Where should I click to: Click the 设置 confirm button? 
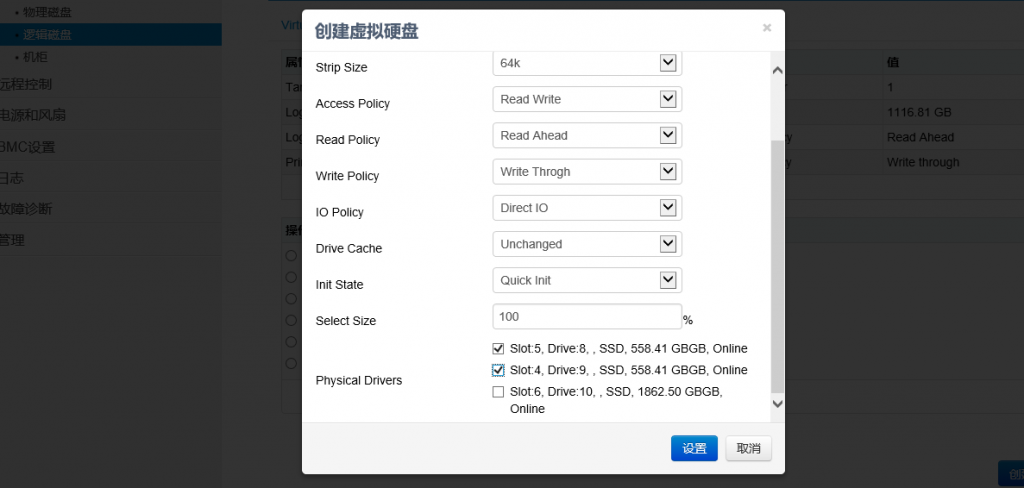[x=694, y=449]
